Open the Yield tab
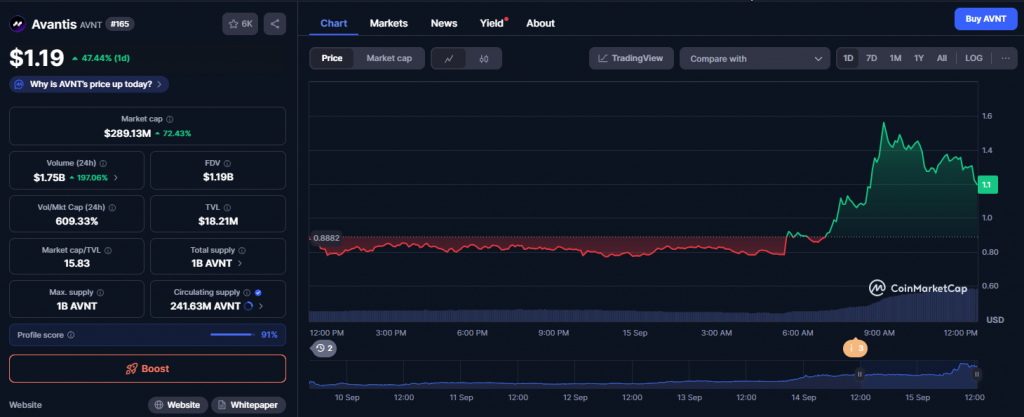 pos(493,23)
